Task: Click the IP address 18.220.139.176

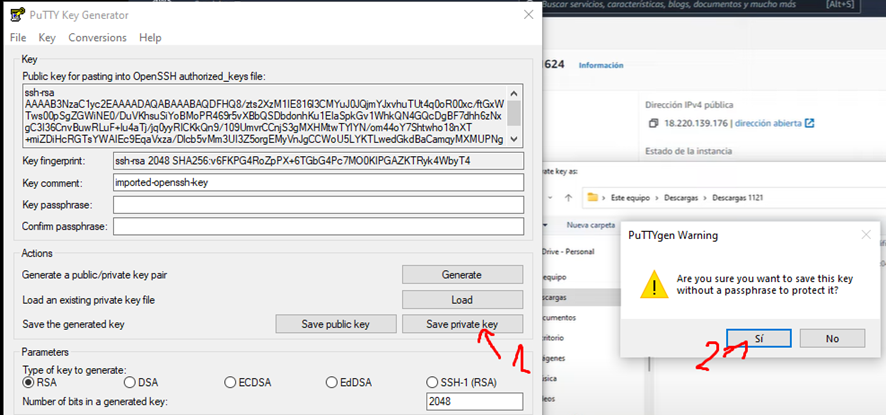Action: tap(696, 123)
